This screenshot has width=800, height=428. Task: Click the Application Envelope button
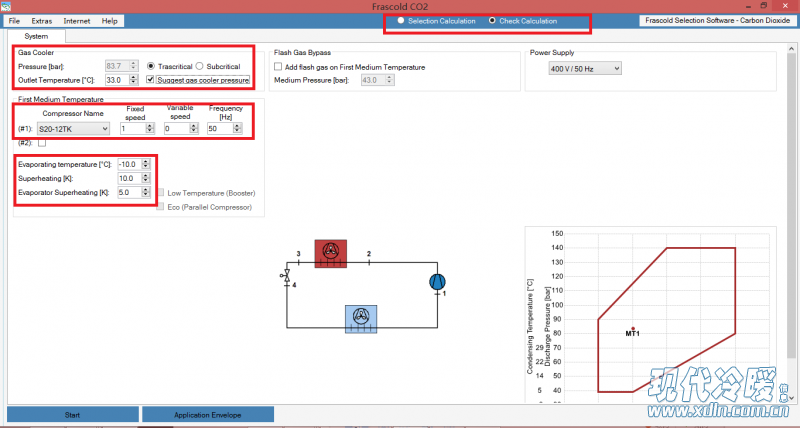click(208, 415)
